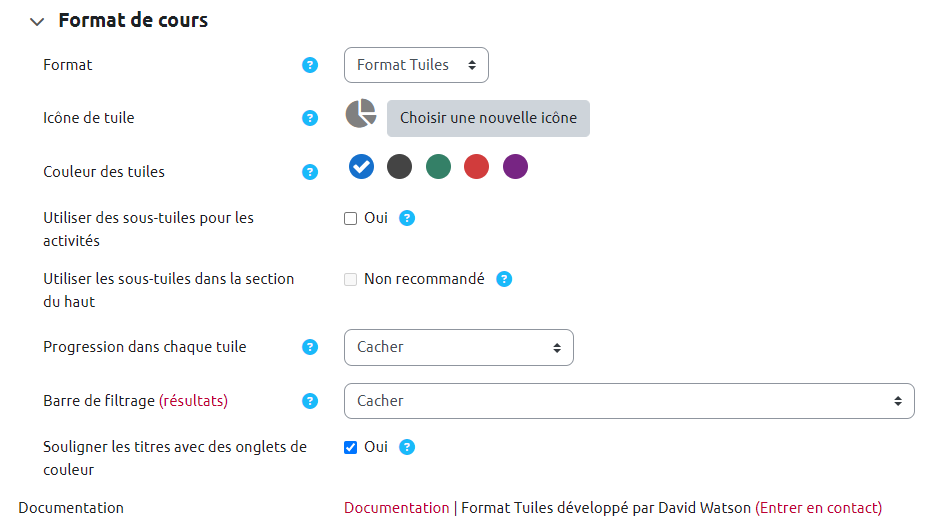Show help for sous-tuiles Oui checkbox

407,218
